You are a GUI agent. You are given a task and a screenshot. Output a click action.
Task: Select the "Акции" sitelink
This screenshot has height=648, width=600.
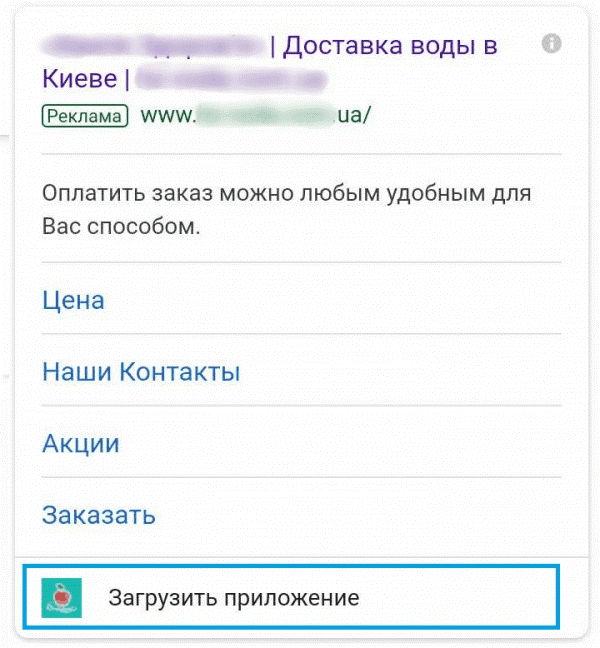point(81,444)
